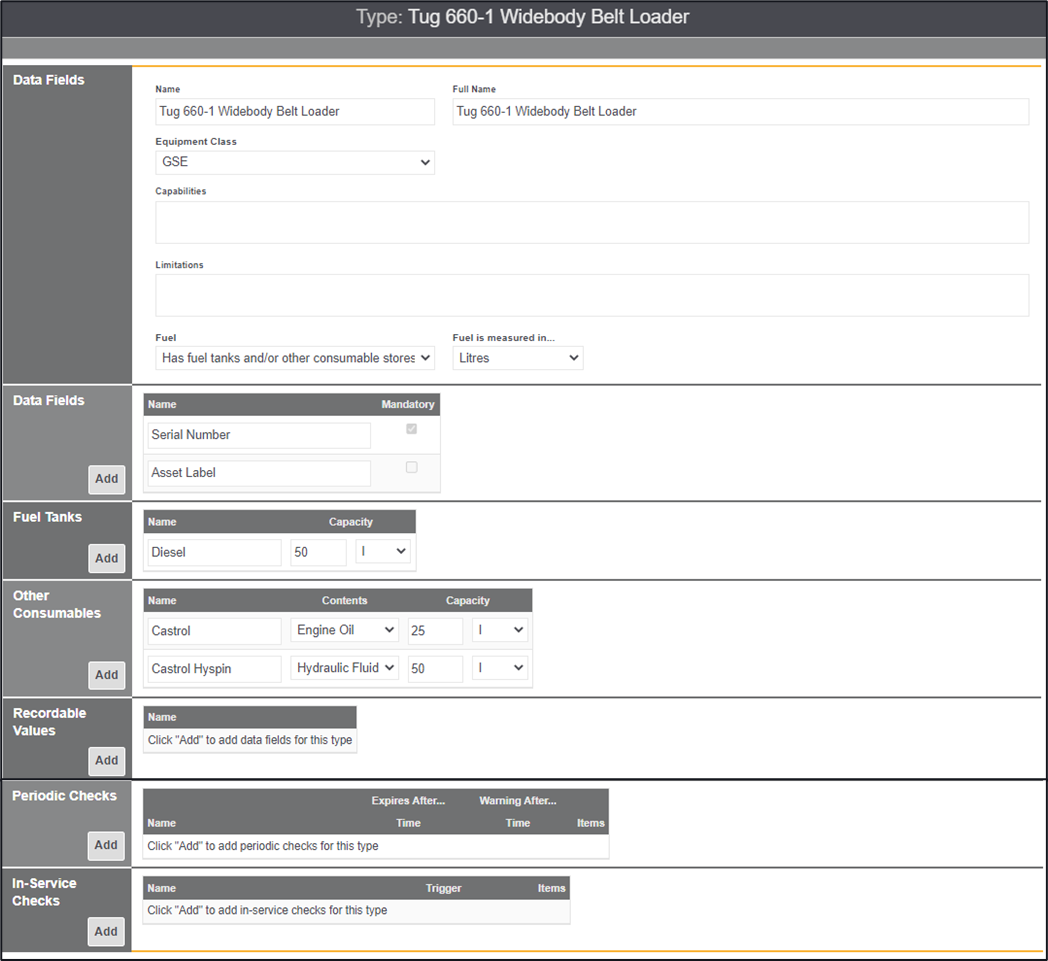Add a recordable value
The image size is (1048, 961).
(x=107, y=760)
